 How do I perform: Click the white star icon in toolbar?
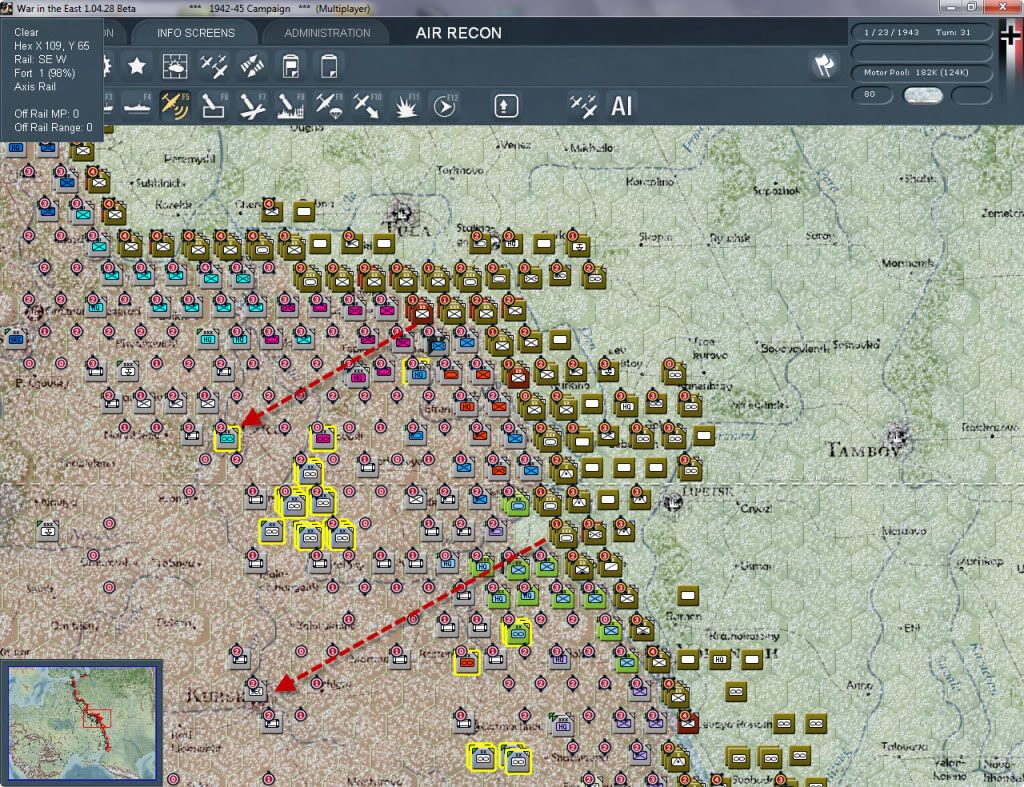(x=136, y=66)
